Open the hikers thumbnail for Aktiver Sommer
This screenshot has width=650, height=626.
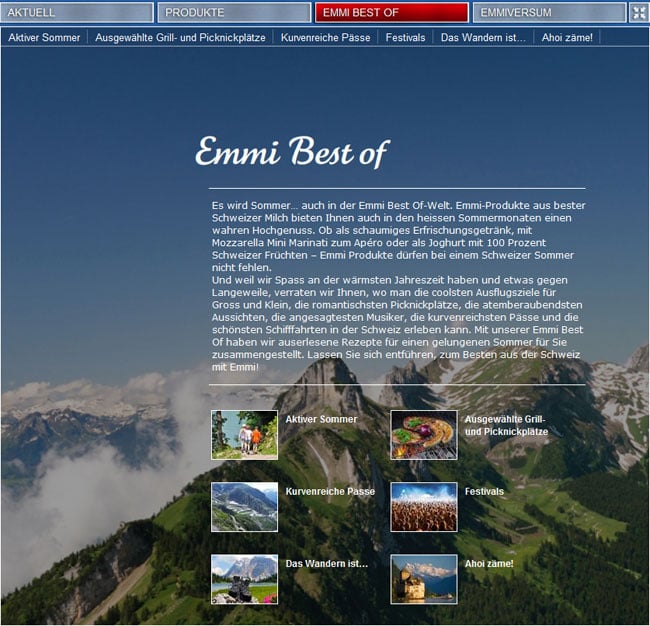click(245, 435)
